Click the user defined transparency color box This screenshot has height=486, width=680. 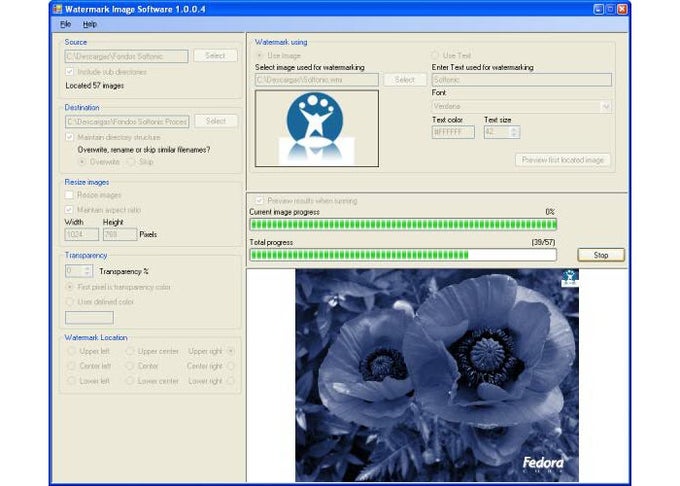[x=89, y=317]
